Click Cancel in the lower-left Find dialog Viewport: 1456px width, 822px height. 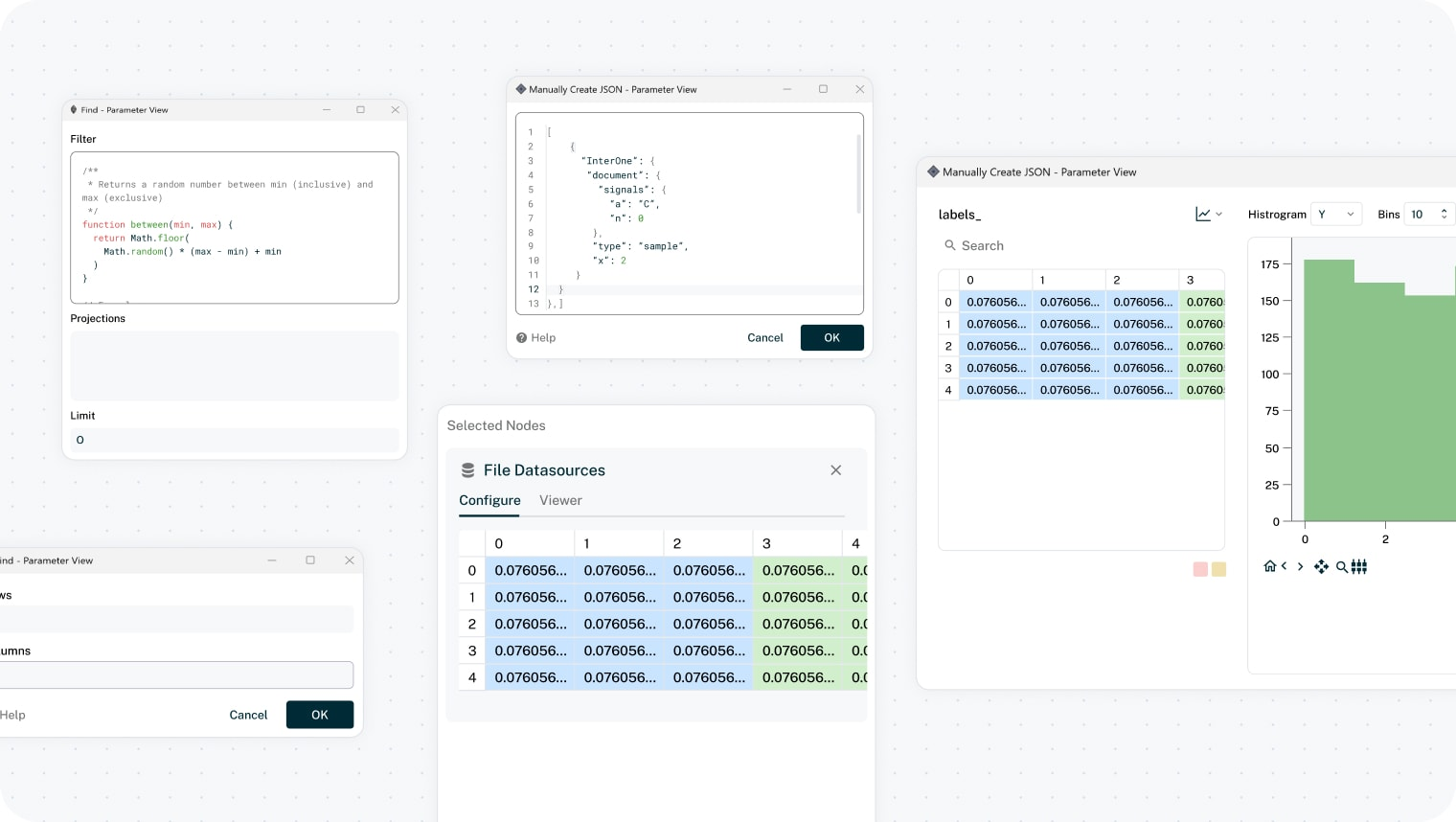pyautogui.click(x=248, y=715)
